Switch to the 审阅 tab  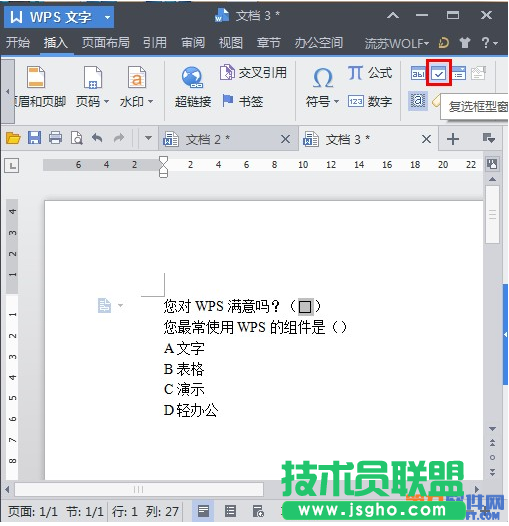(x=193, y=43)
